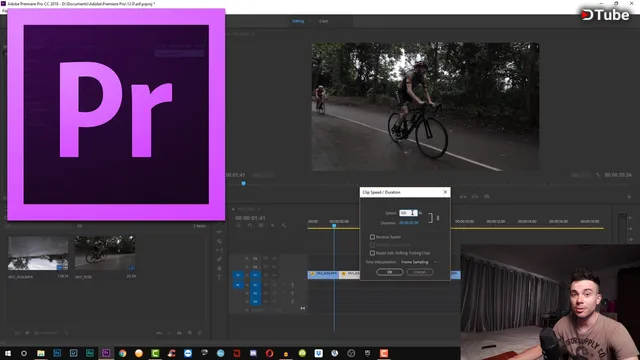Toggle A2 track targeting

click(255, 293)
